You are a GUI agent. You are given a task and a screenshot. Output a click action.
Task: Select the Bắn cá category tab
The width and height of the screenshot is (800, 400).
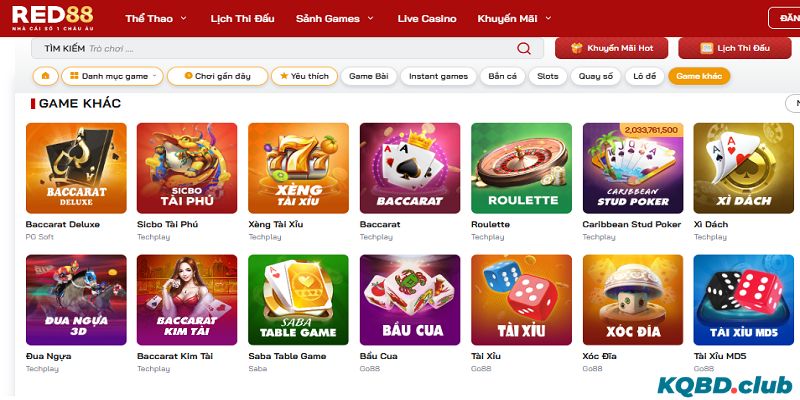pyautogui.click(x=503, y=76)
